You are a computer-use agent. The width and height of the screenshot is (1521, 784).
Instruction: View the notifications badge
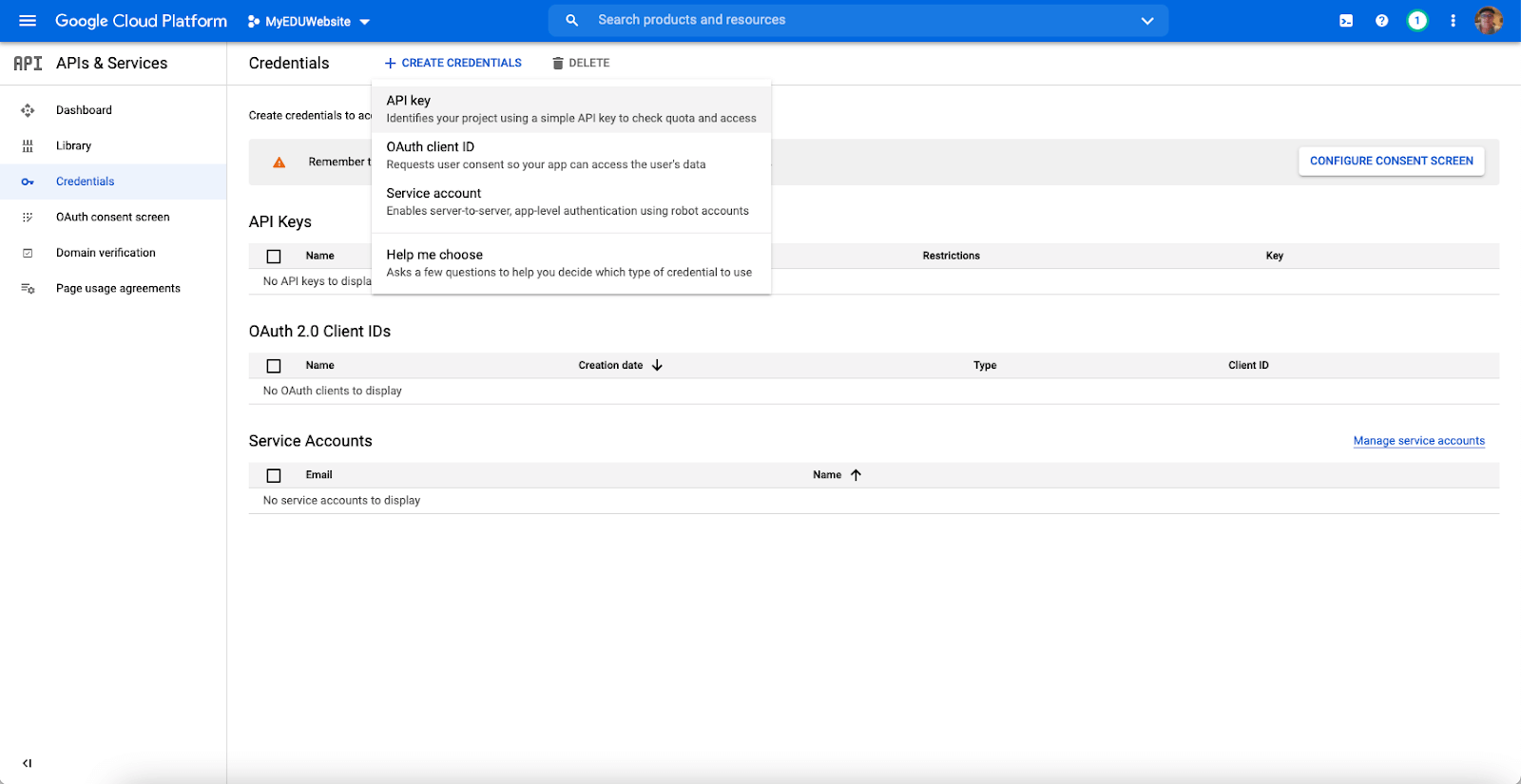click(1417, 21)
